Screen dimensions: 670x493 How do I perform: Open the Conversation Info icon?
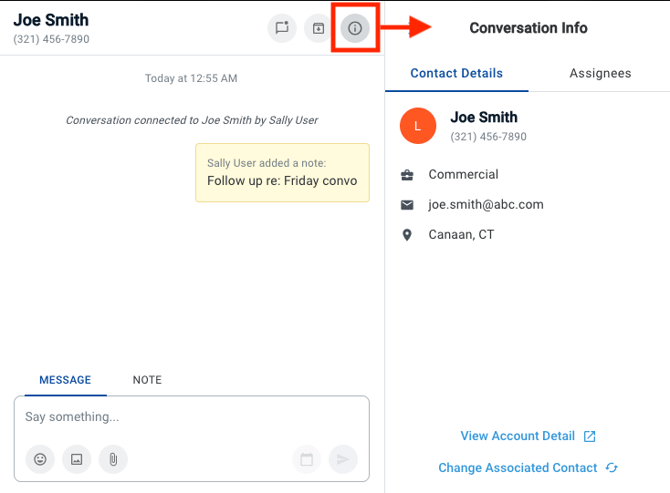pyautogui.click(x=355, y=28)
